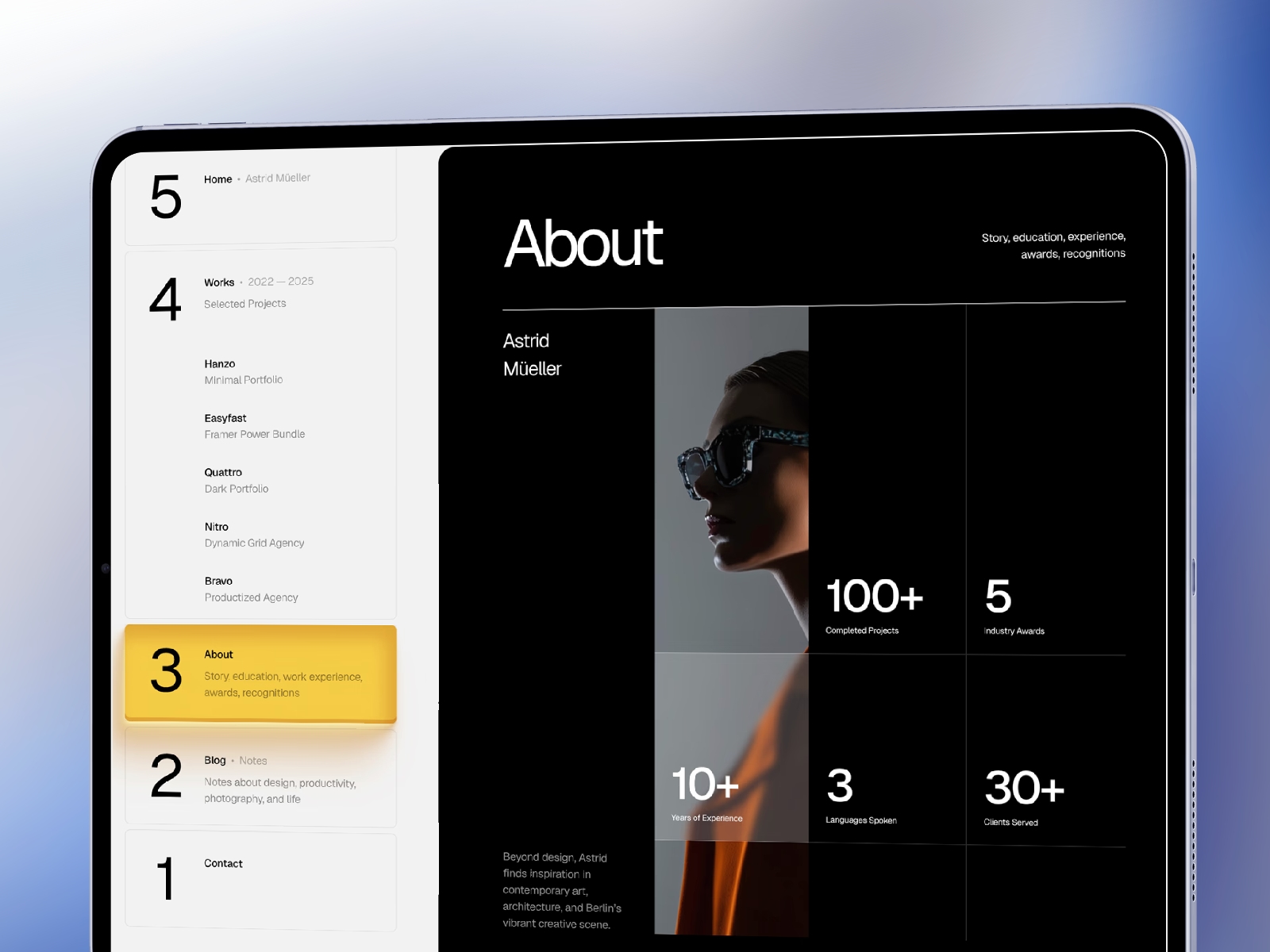
Task: Click the Astrid Müeller name text
Action: pos(532,355)
